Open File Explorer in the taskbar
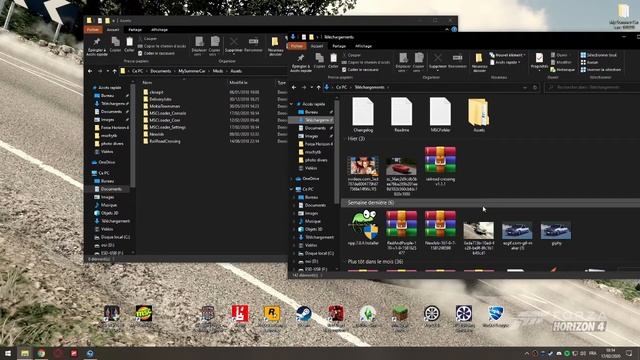The height and width of the screenshot is (360, 640). (25, 353)
